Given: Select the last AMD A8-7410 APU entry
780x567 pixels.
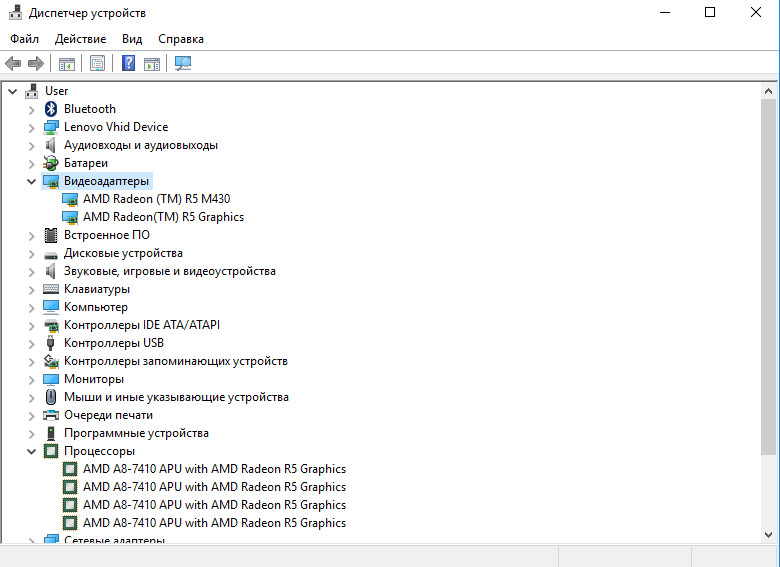Looking at the screenshot, I should (x=214, y=523).
